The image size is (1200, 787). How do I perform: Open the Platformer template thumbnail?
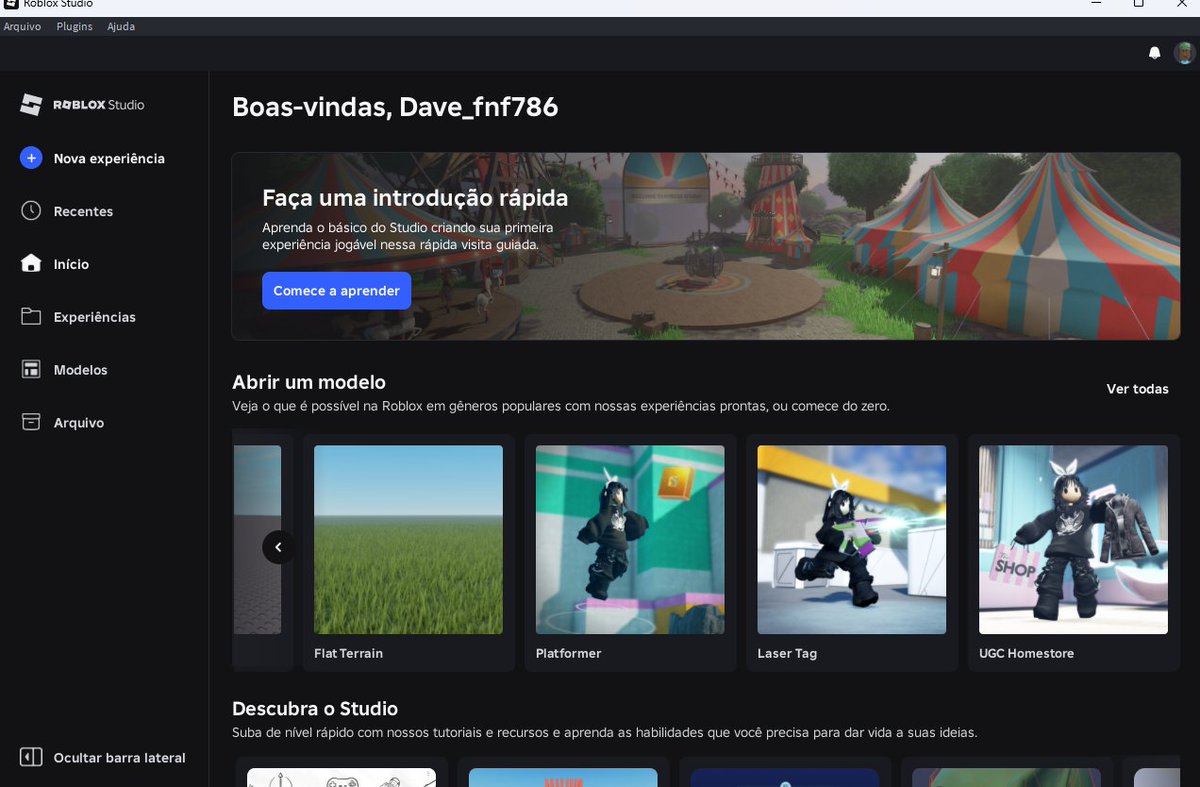coord(630,539)
